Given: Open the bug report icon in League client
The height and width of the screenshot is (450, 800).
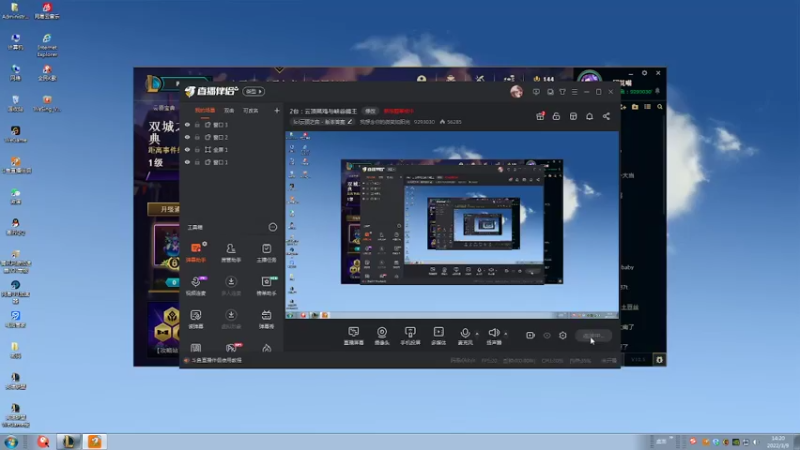Looking at the screenshot, I should click(x=659, y=360).
